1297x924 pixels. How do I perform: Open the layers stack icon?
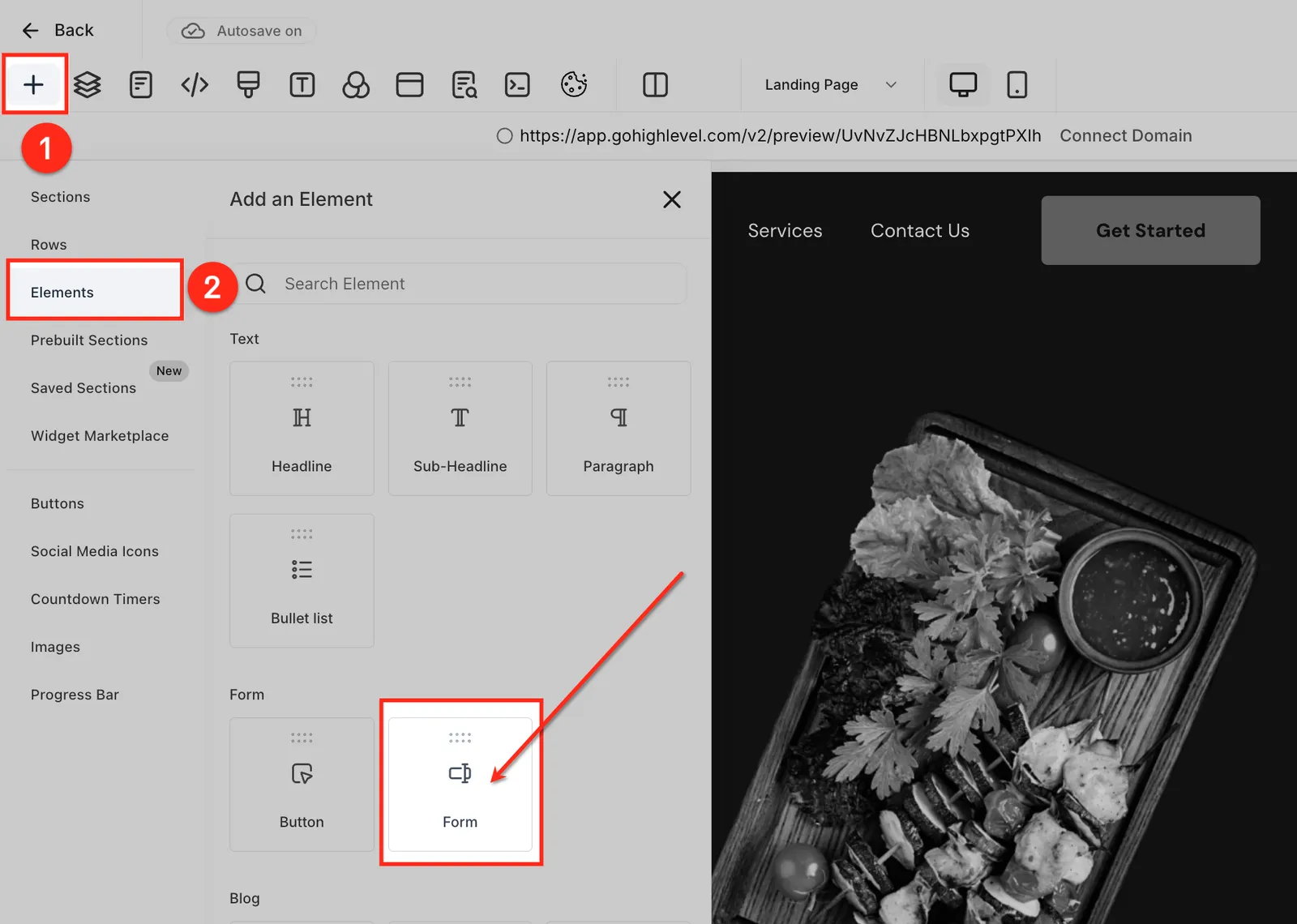click(87, 84)
